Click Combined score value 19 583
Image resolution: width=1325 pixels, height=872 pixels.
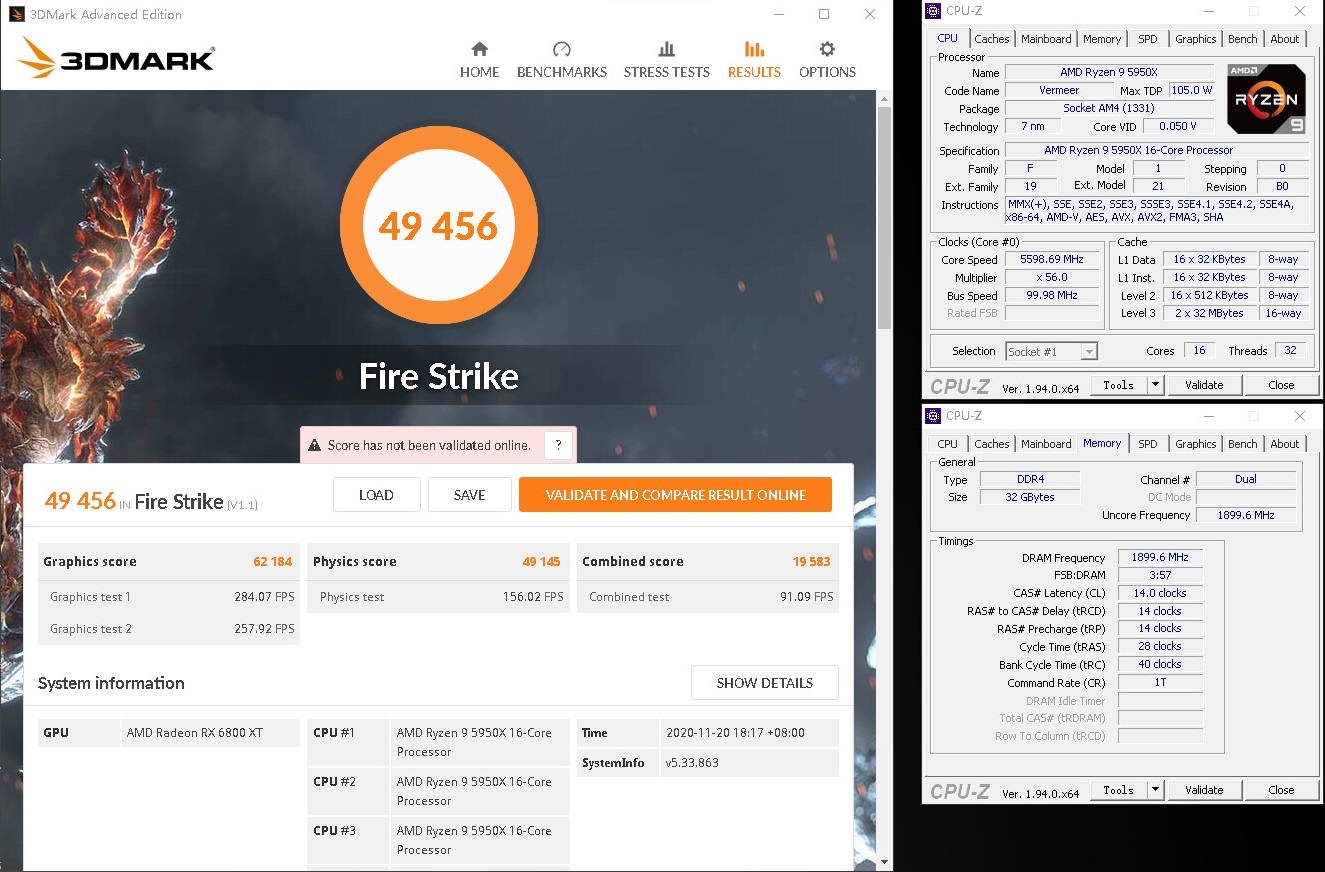(x=811, y=561)
